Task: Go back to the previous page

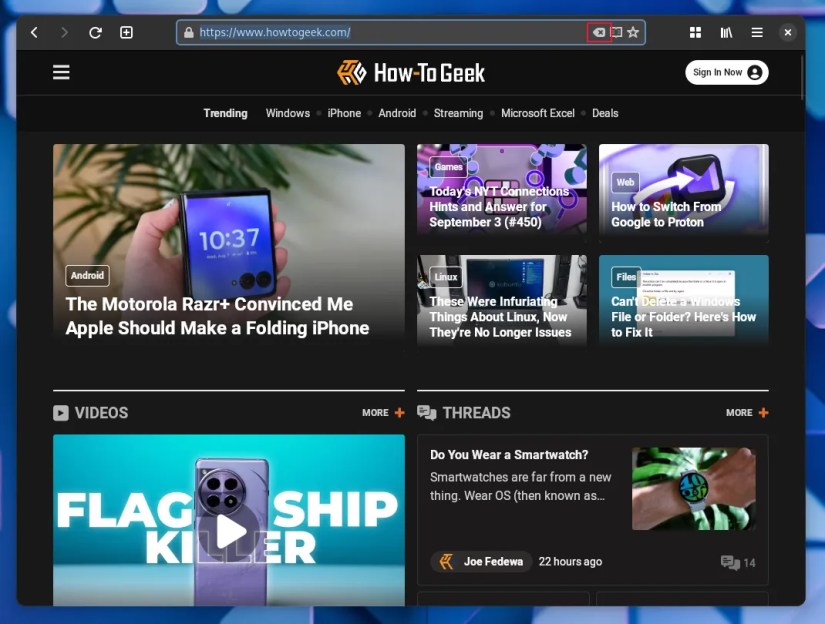Action: [34, 33]
